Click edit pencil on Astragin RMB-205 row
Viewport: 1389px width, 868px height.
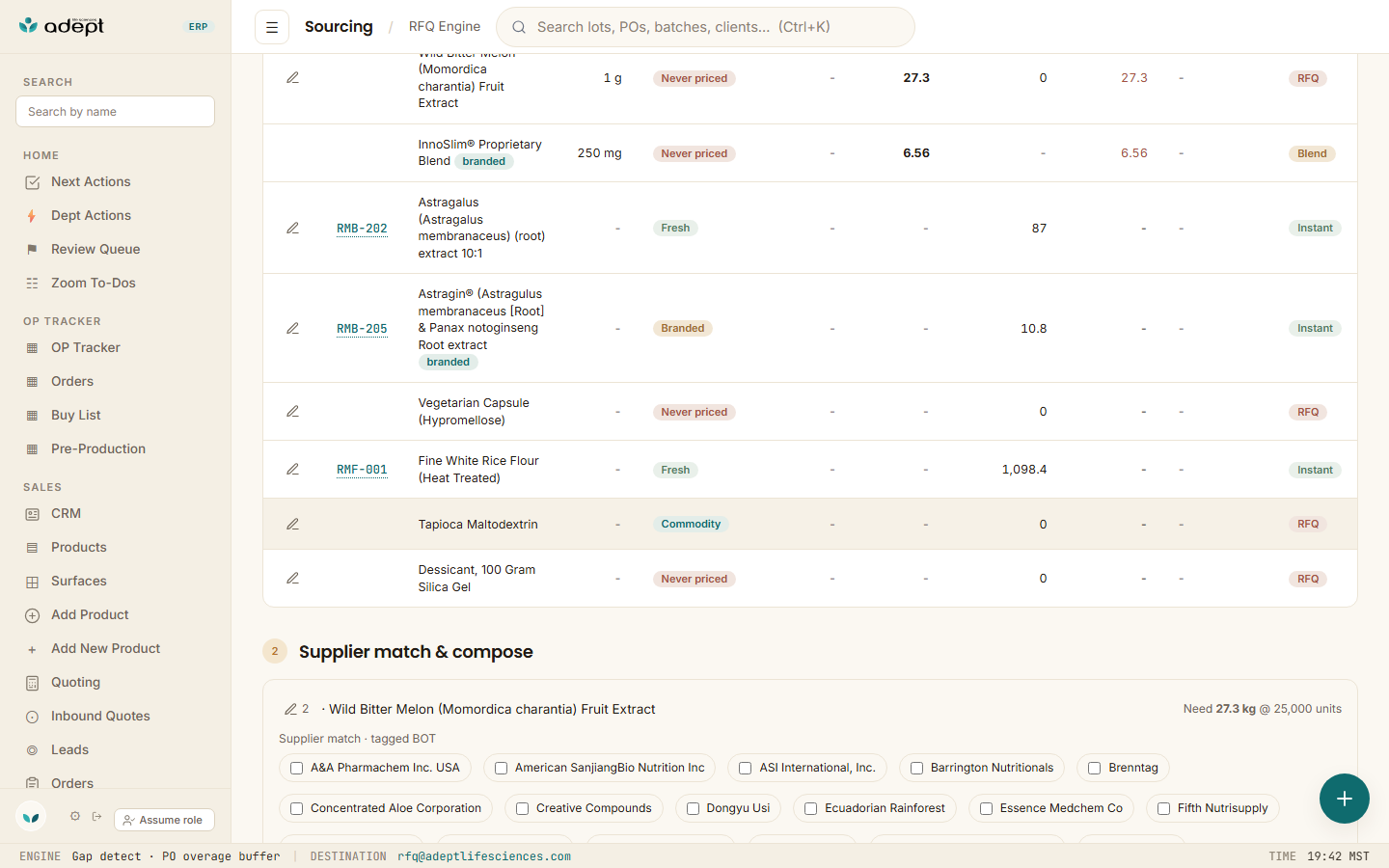(x=292, y=328)
